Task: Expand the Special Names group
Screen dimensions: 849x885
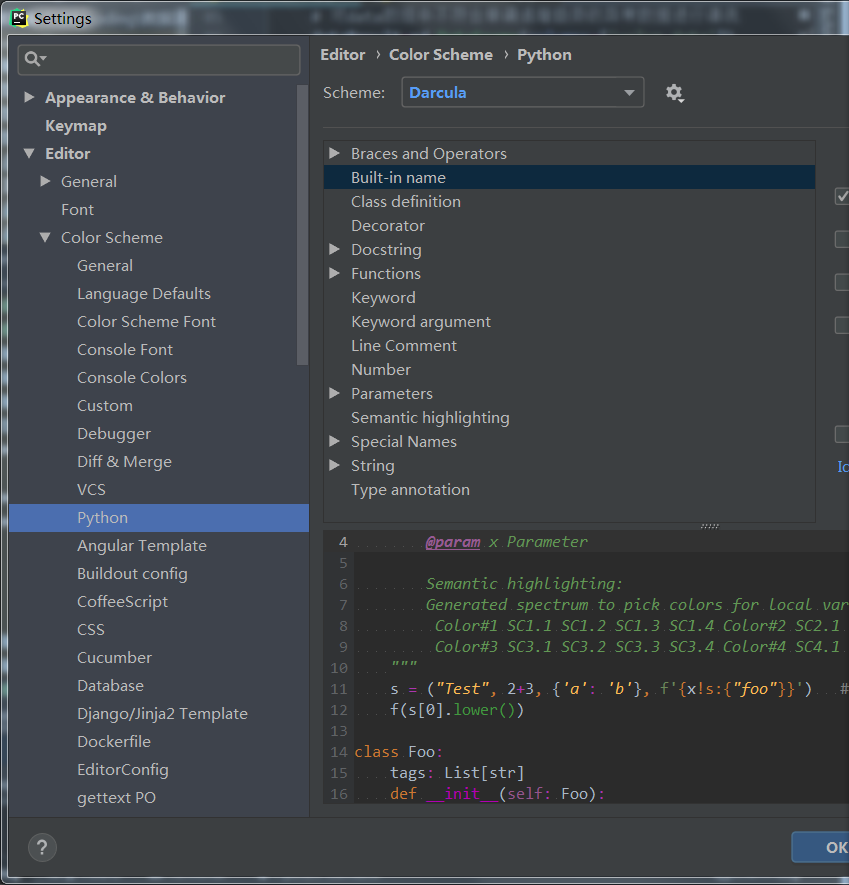Action: (x=334, y=441)
